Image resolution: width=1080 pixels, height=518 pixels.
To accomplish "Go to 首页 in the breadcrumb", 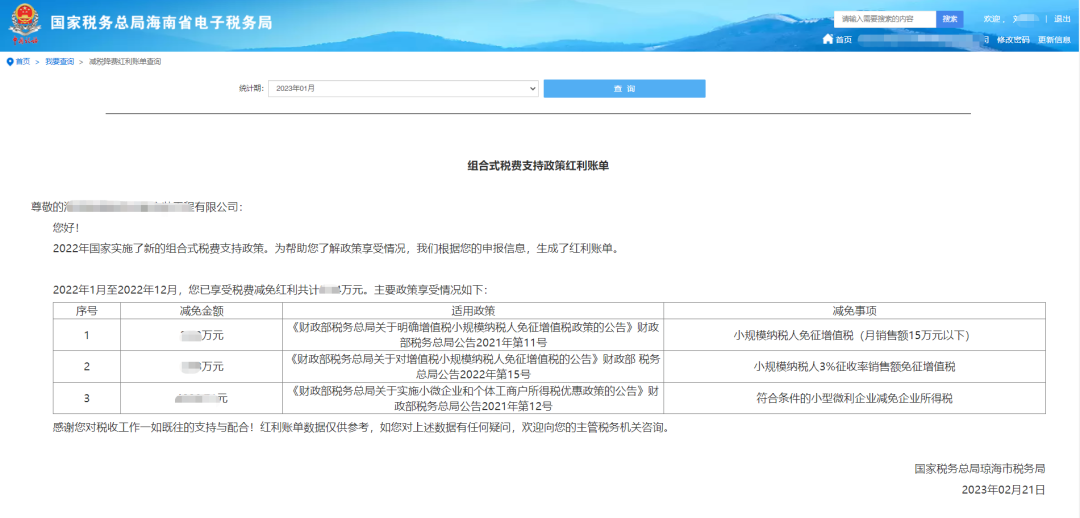I will (23, 62).
